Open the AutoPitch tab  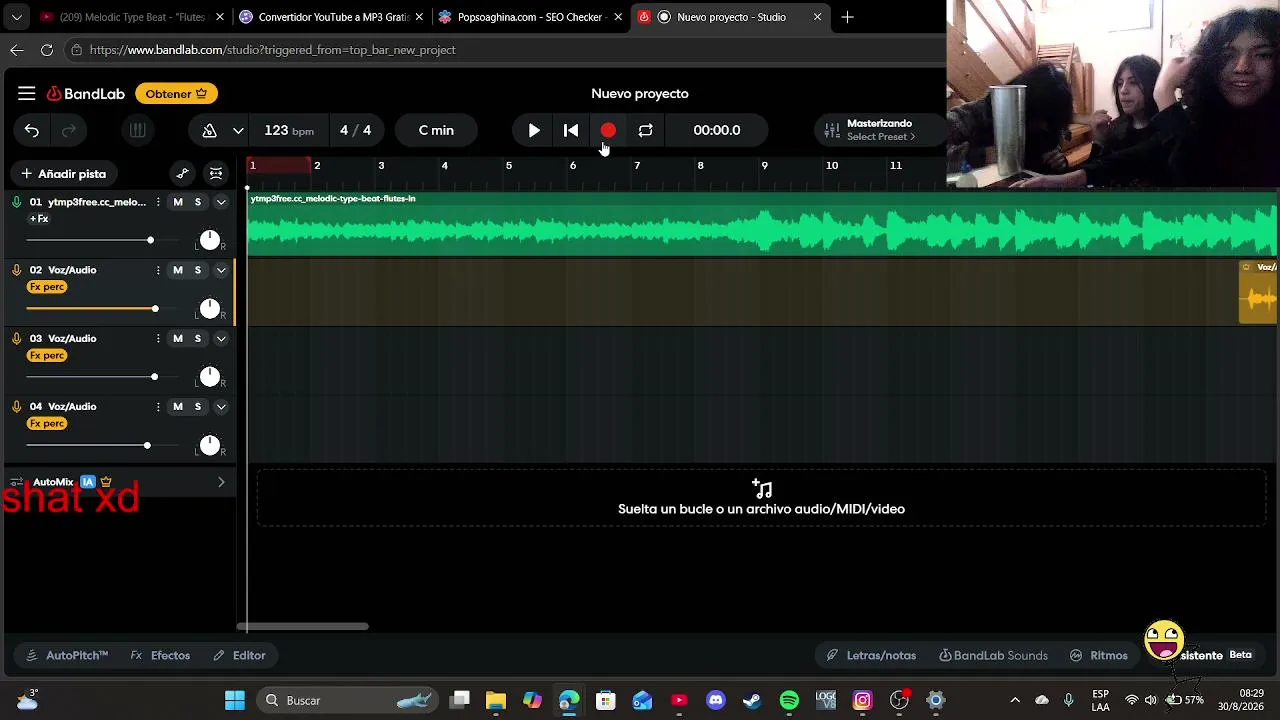click(x=67, y=655)
